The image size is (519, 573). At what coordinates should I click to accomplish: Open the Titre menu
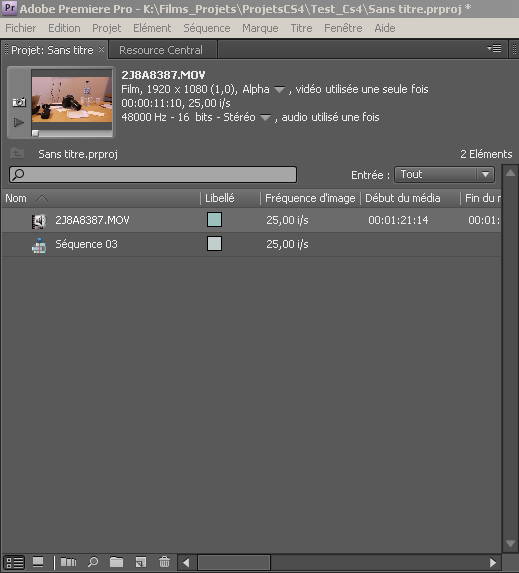(x=301, y=28)
